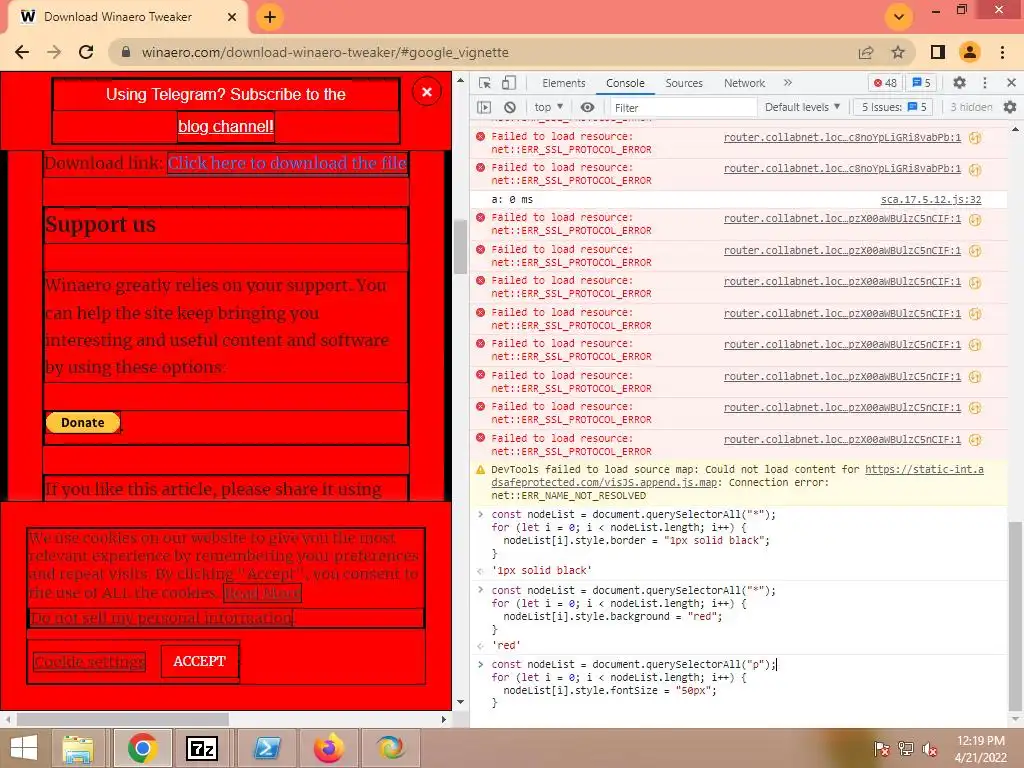This screenshot has width=1024, height=768.
Task: Open PowerShell from the taskbar
Action: 267,748
